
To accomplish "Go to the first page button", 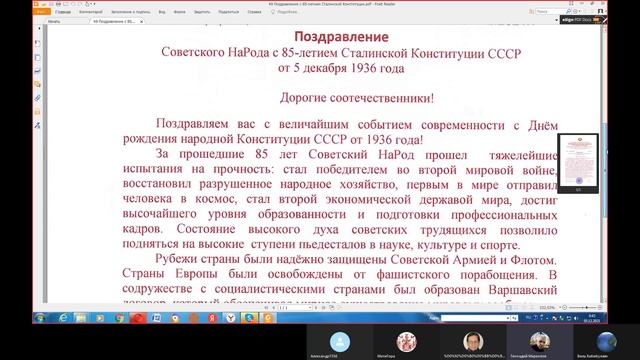I will tap(267, 307).
